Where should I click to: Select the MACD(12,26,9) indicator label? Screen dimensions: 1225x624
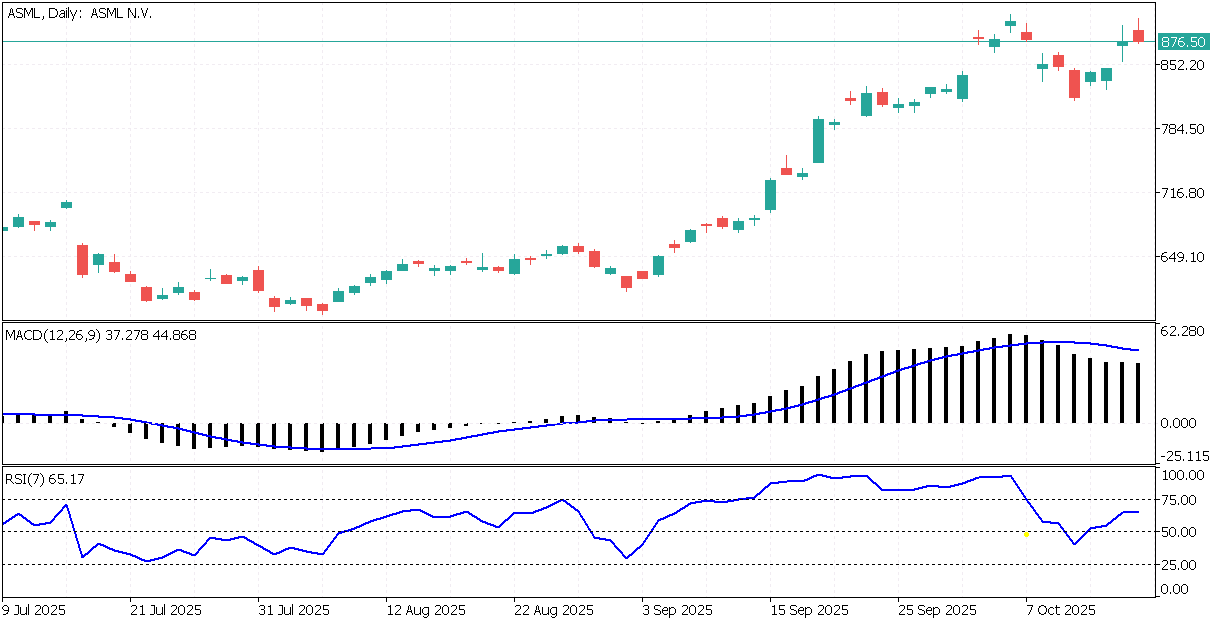(x=100, y=335)
